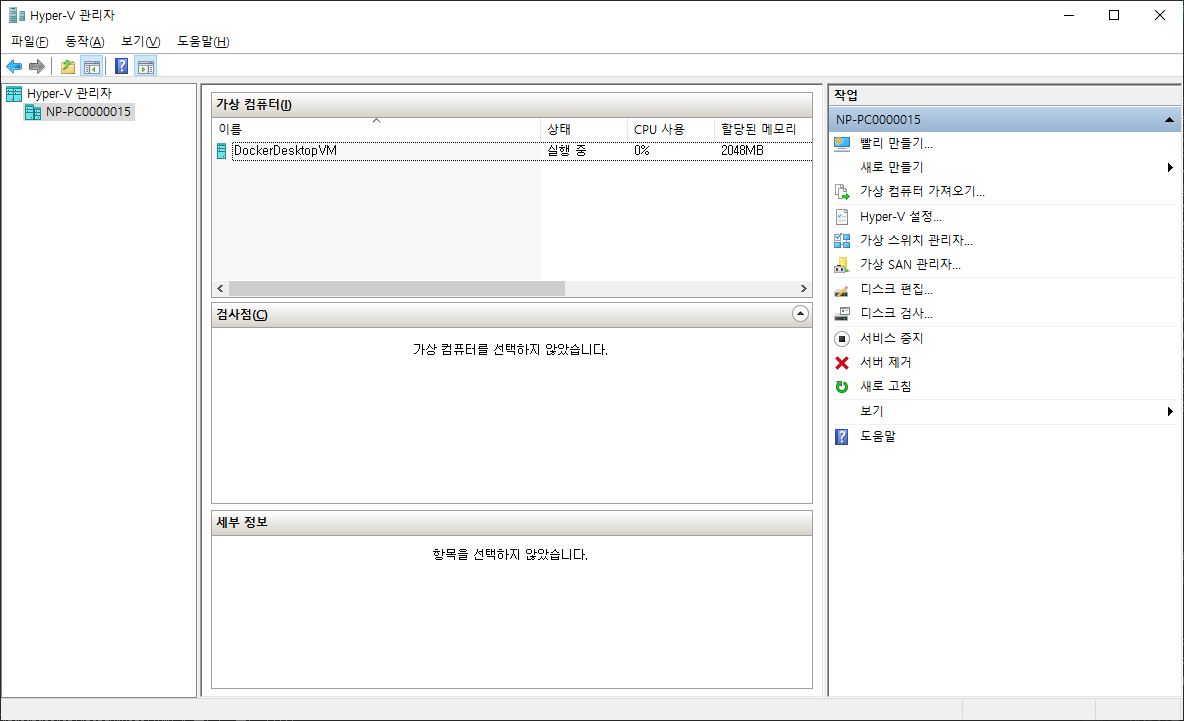Click 가상 컴퓨터 가져오기 icon
The image size is (1184, 721).
pyautogui.click(x=842, y=192)
